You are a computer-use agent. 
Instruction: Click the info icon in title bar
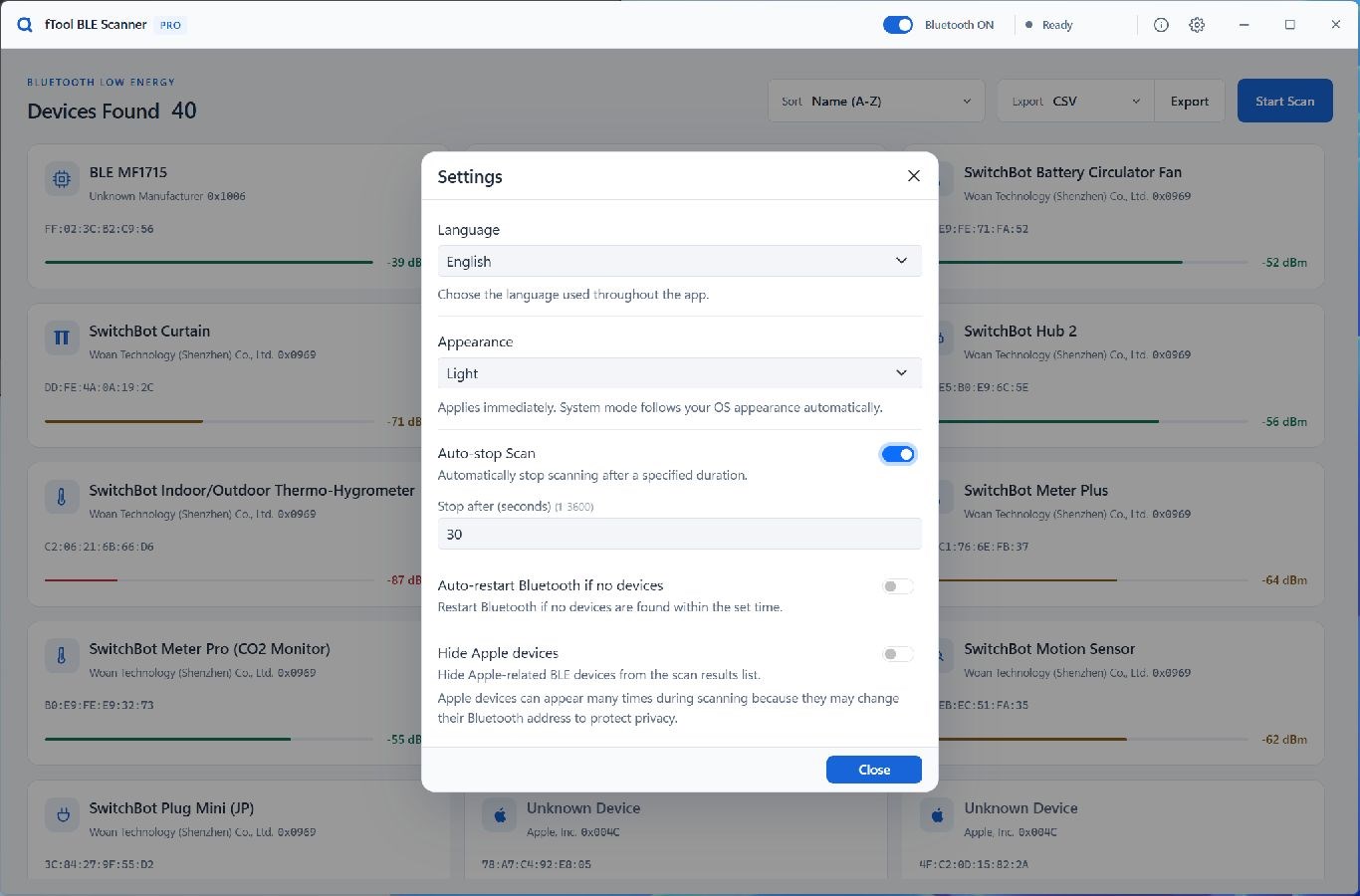click(x=1161, y=25)
